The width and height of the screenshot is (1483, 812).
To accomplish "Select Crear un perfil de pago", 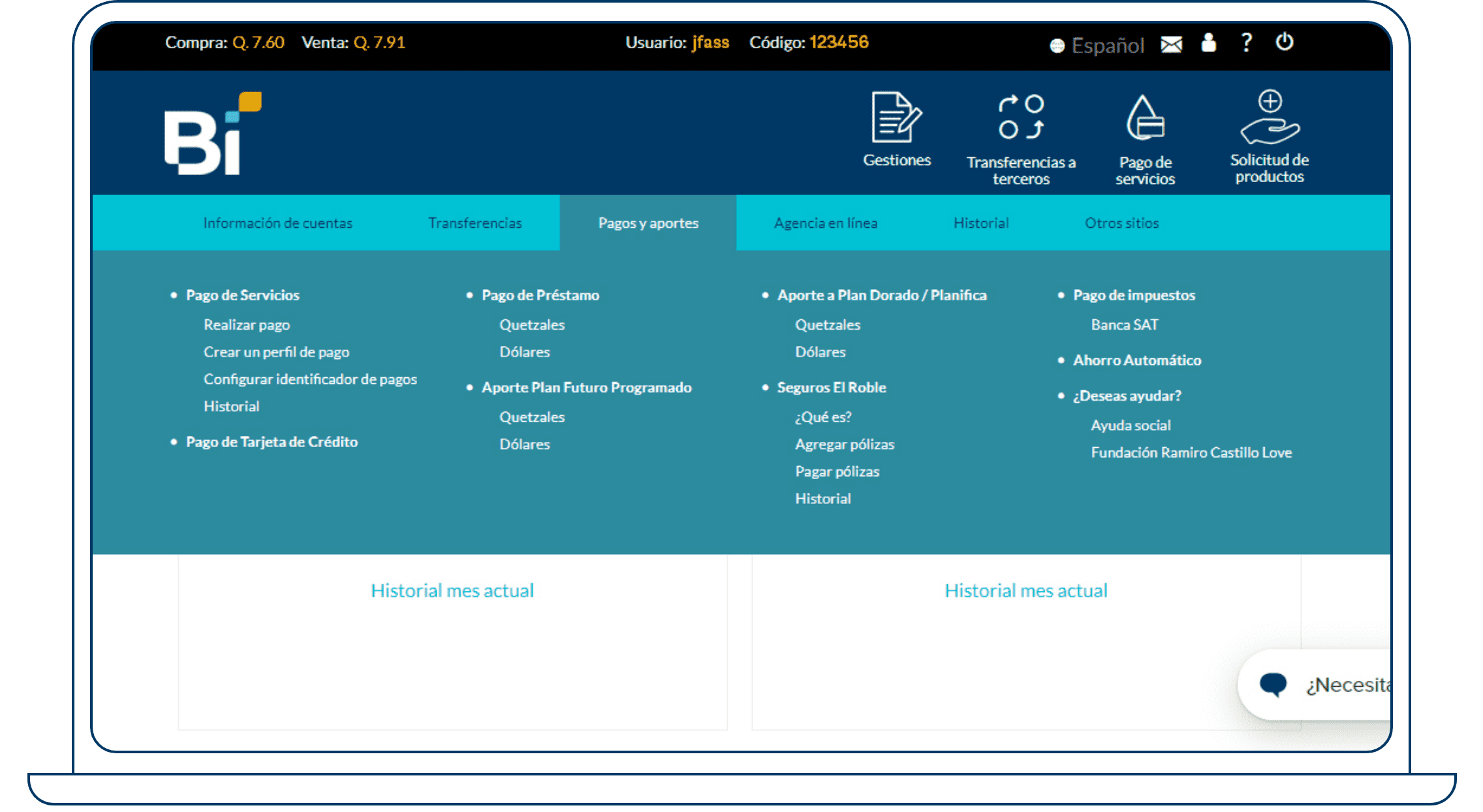I will 277,352.
